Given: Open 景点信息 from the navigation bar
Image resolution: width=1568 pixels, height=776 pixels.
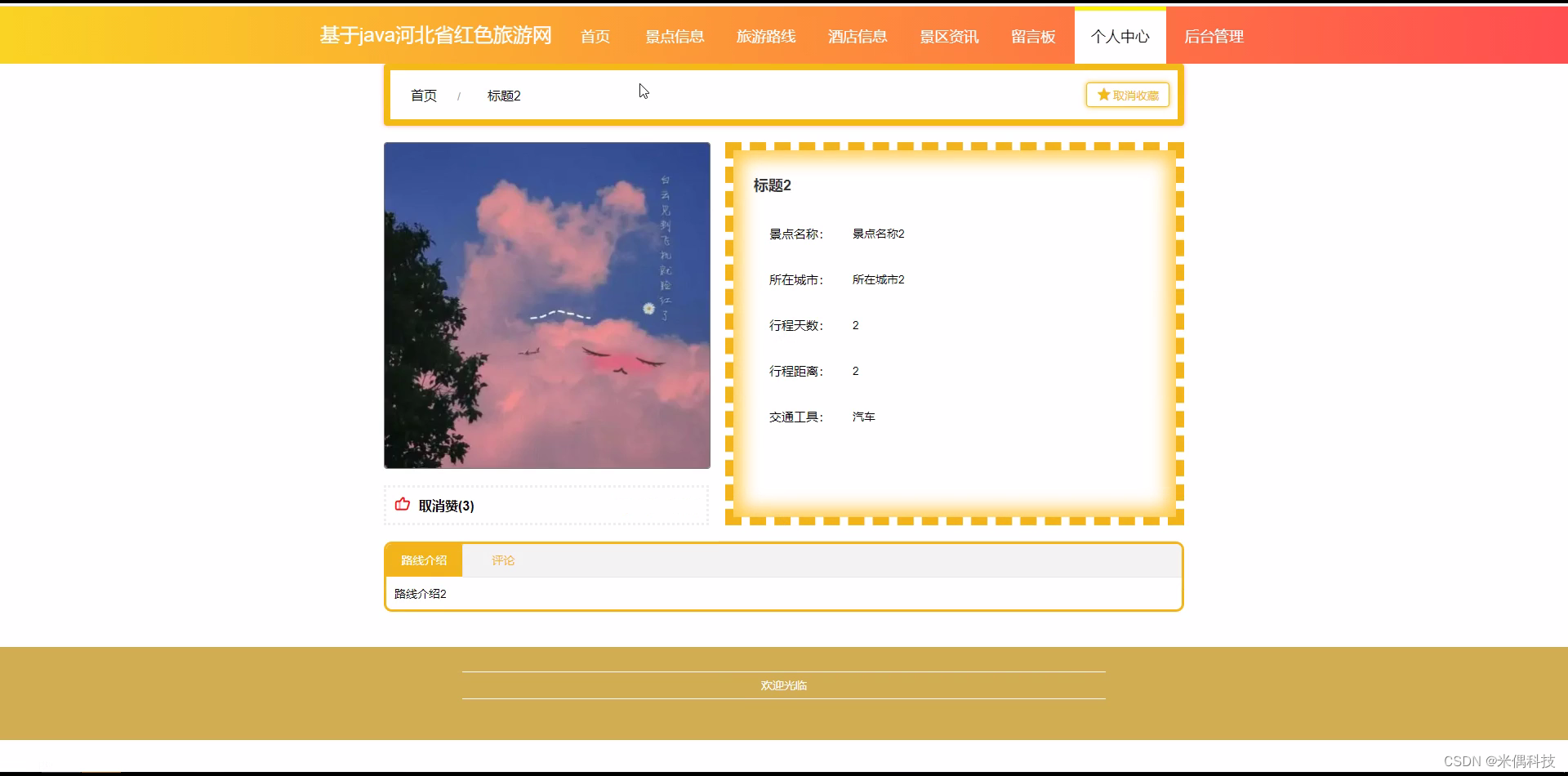Looking at the screenshot, I should coord(674,36).
